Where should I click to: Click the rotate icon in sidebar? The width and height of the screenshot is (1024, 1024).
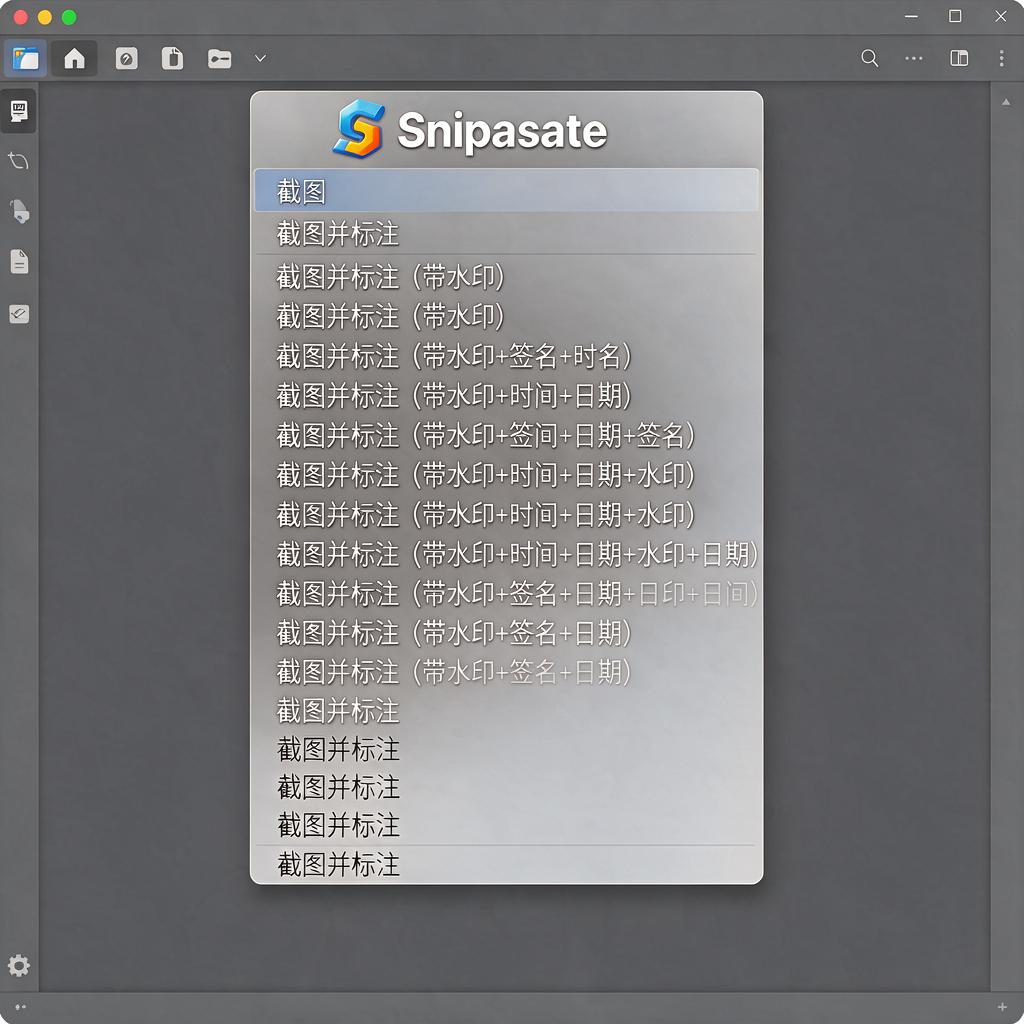[x=19, y=161]
